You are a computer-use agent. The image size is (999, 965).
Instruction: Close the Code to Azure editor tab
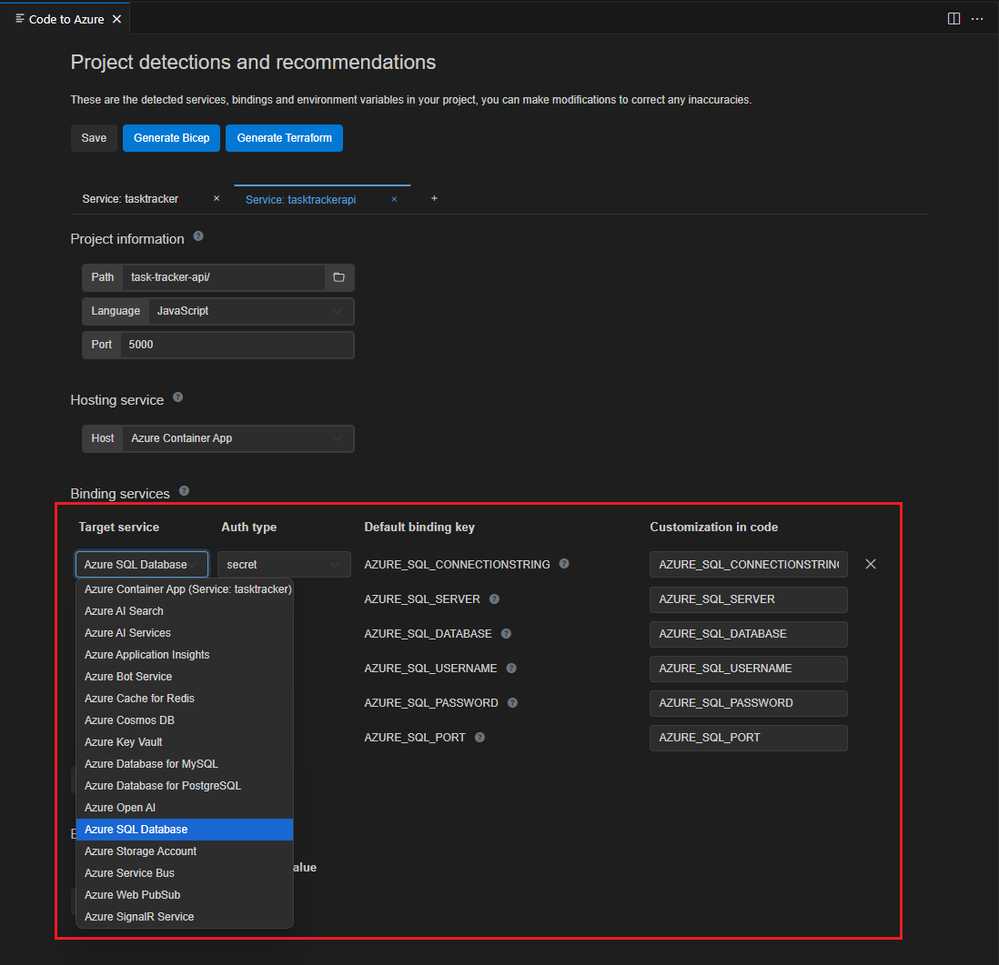tap(117, 19)
